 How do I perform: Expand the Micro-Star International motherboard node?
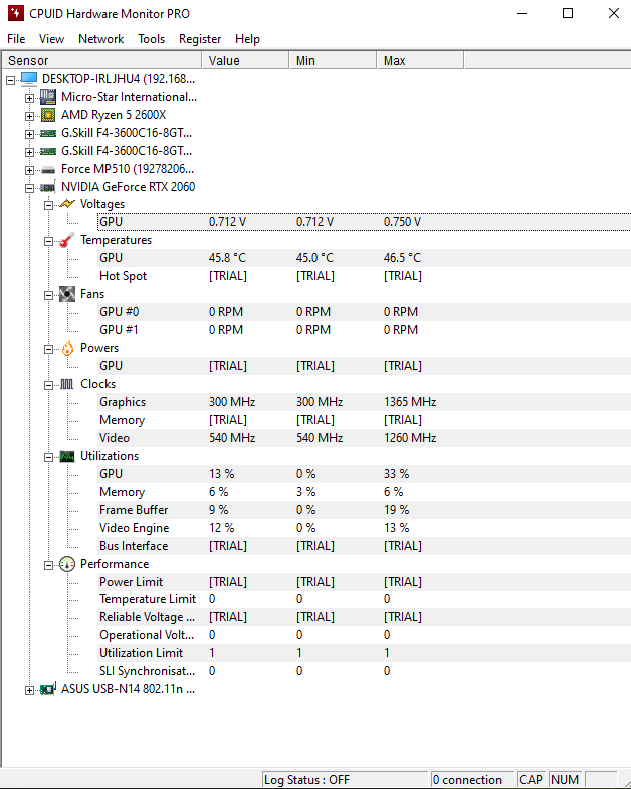[30, 97]
